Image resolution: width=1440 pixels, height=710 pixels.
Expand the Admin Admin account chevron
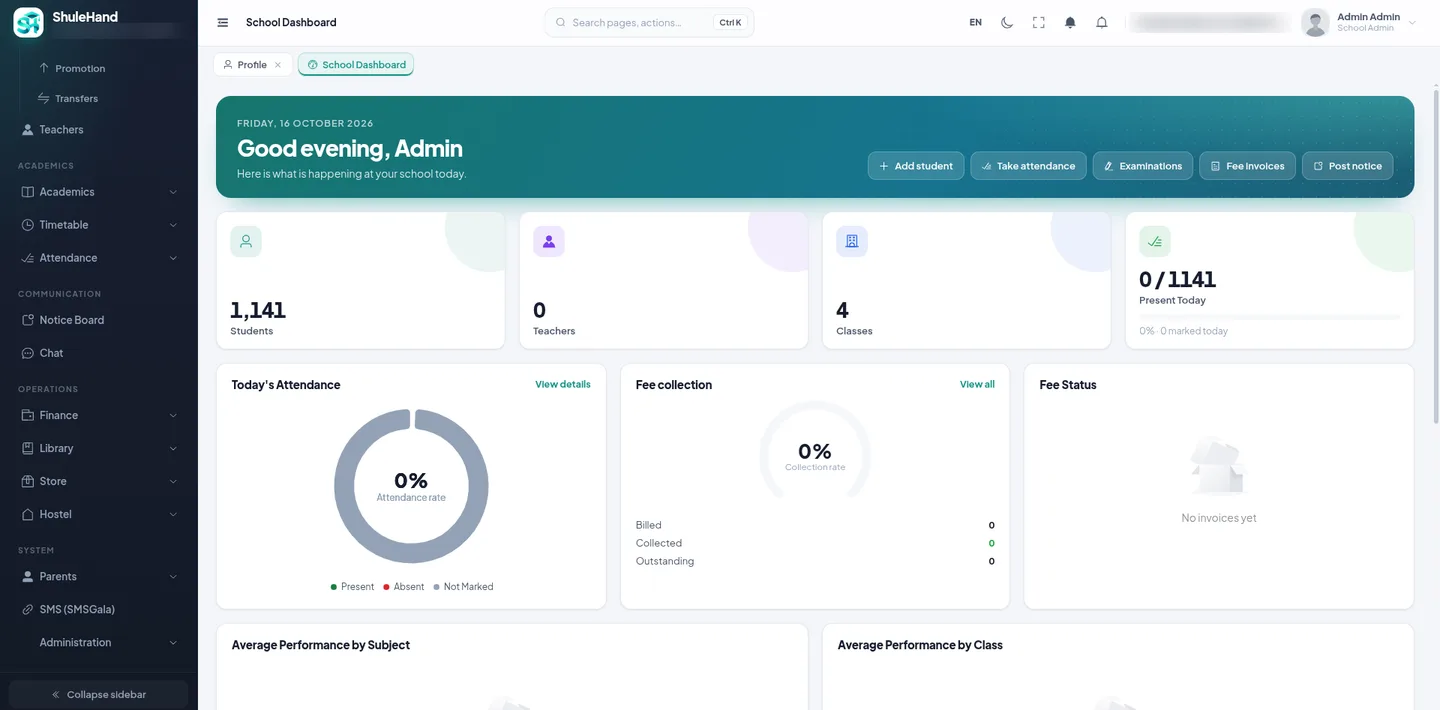[1412, 22]
